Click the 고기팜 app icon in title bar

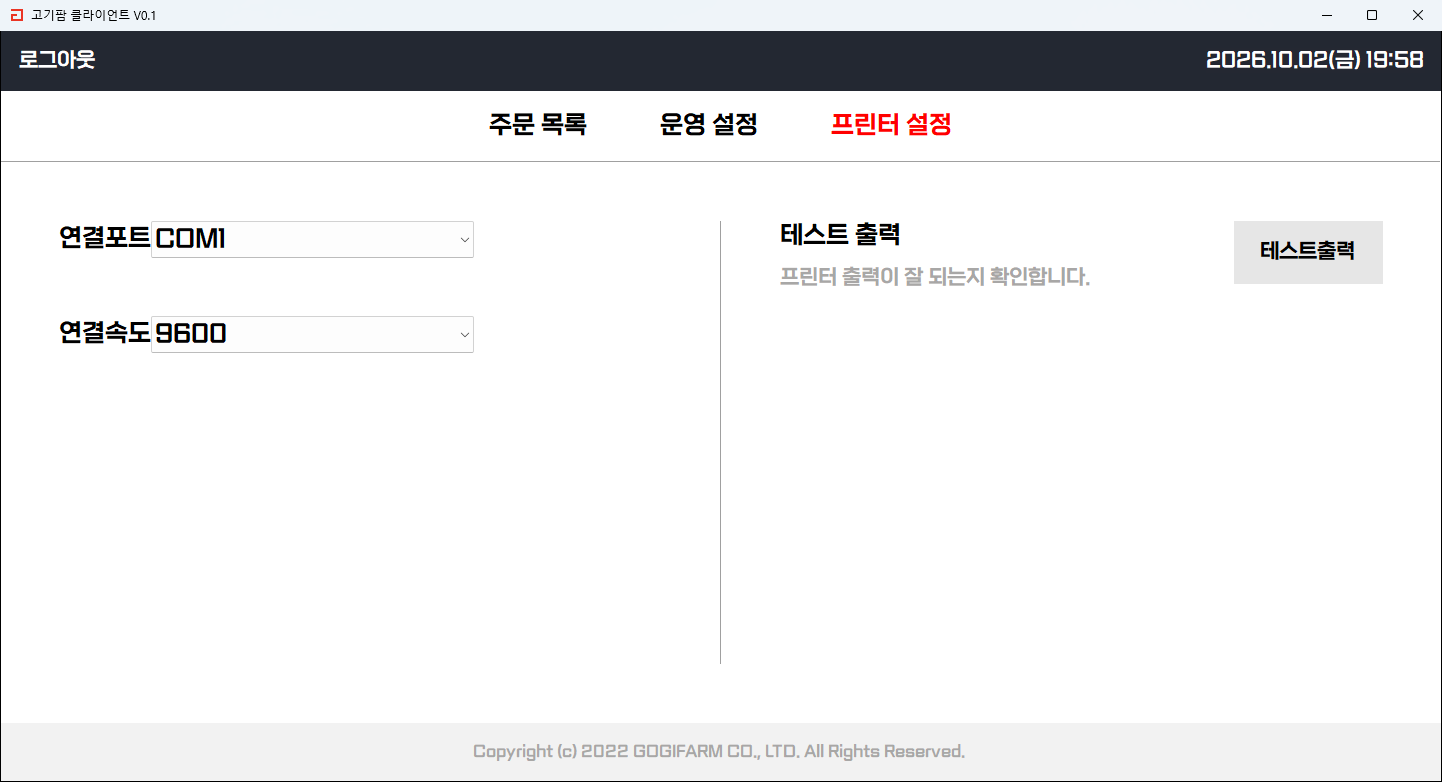(x=15, y=15)
